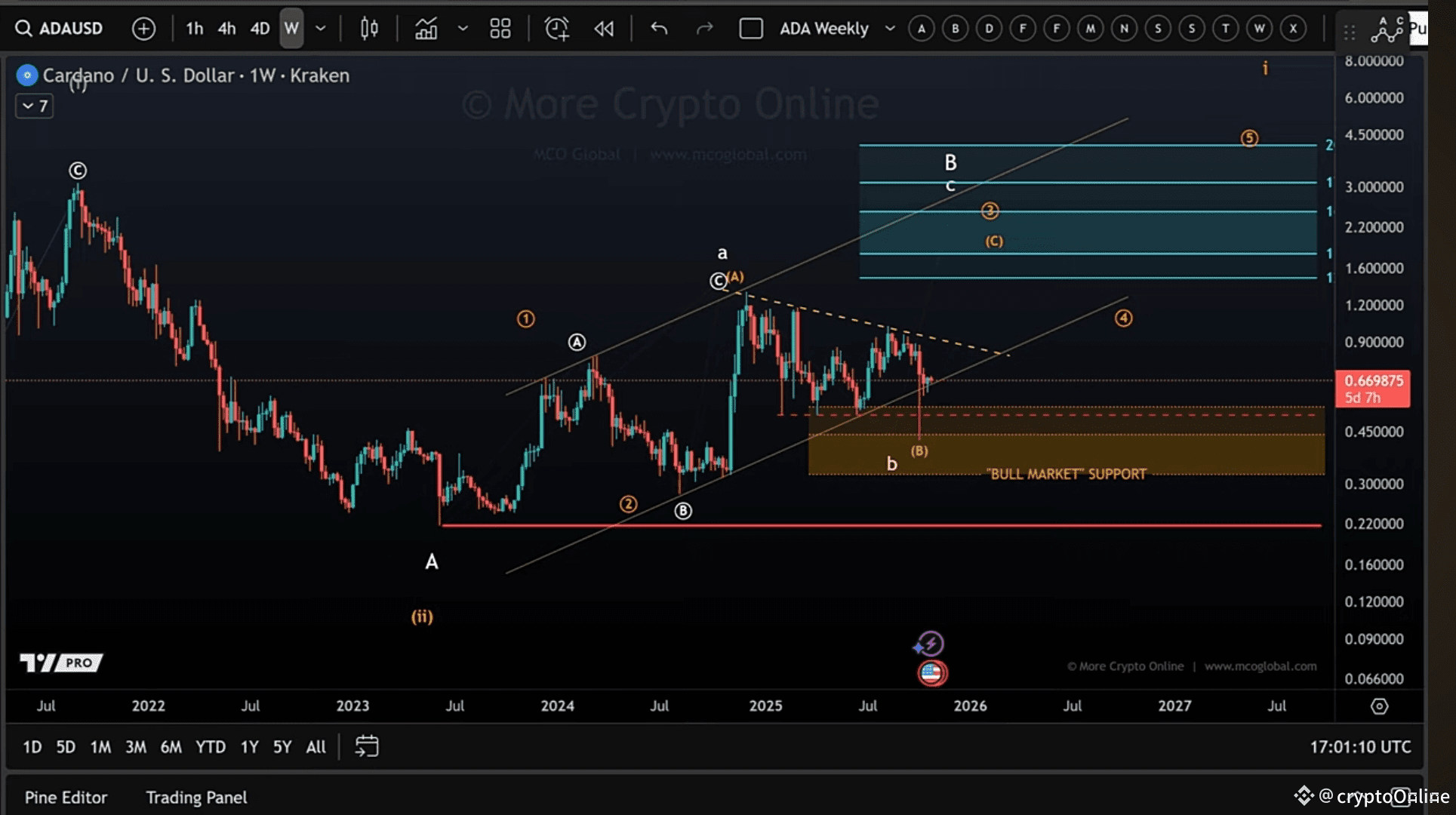The image size is (1456, 815).
Task: Select the 4h timeframe button
Action: [226, 29]
